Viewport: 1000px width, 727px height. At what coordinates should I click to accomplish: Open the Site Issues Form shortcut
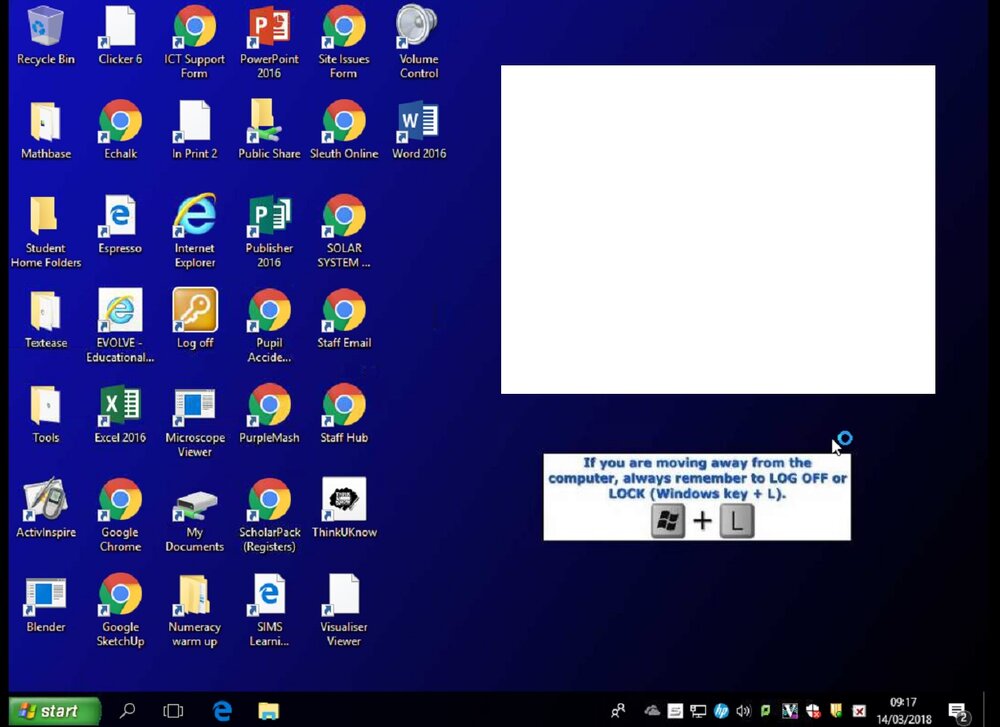click(x=344, y=42)
